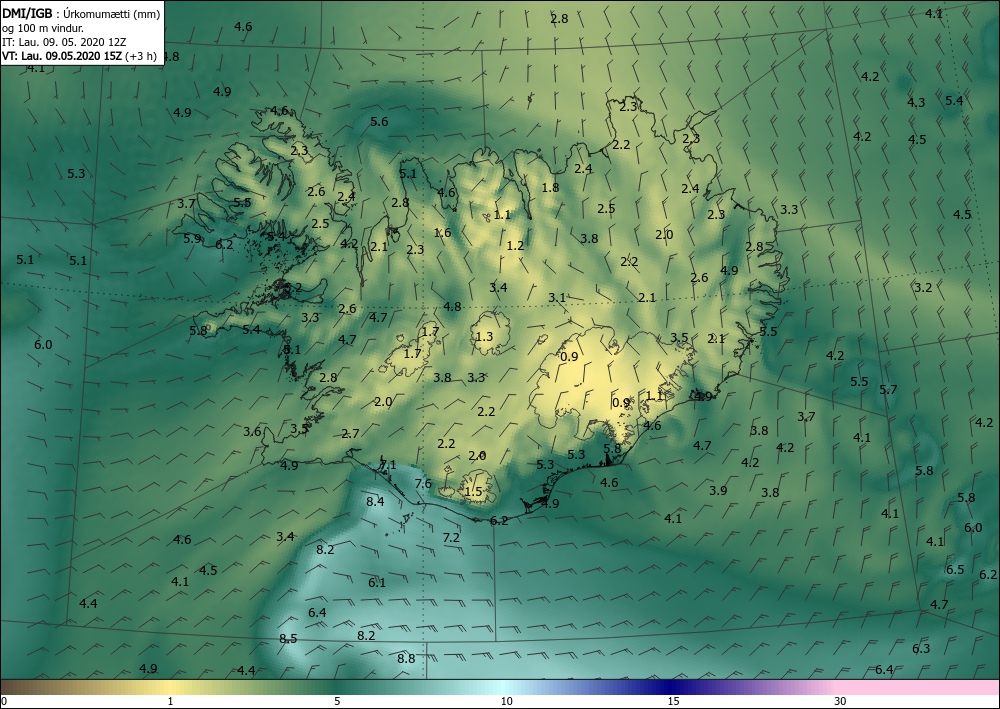Click the 7.6 value on the map
This screenshot has height=709, width=1000.
[423, 483]
